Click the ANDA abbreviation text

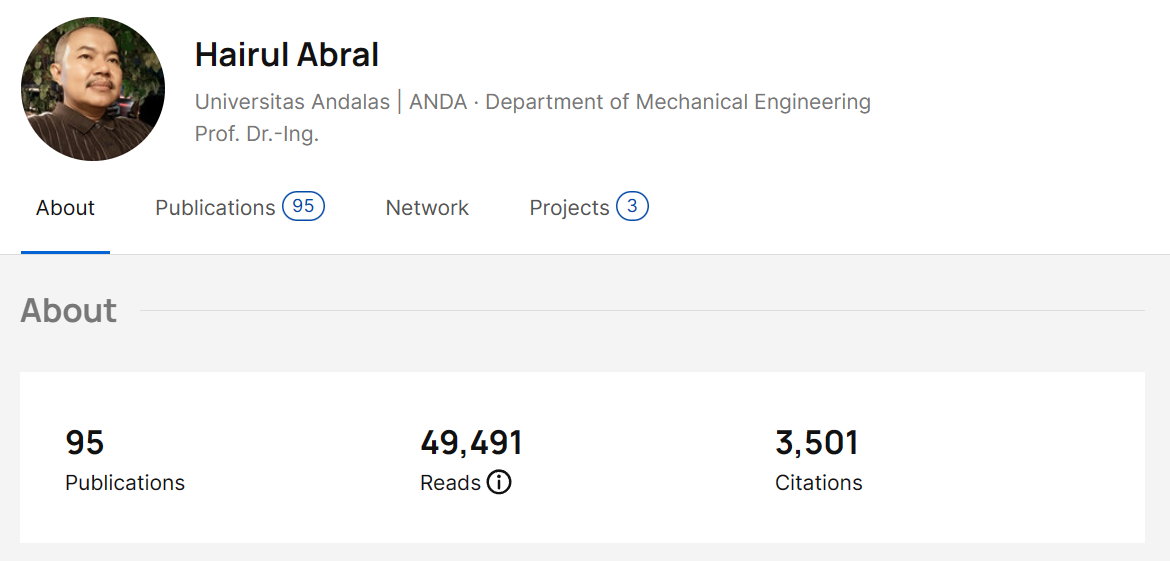coord(438,102)
